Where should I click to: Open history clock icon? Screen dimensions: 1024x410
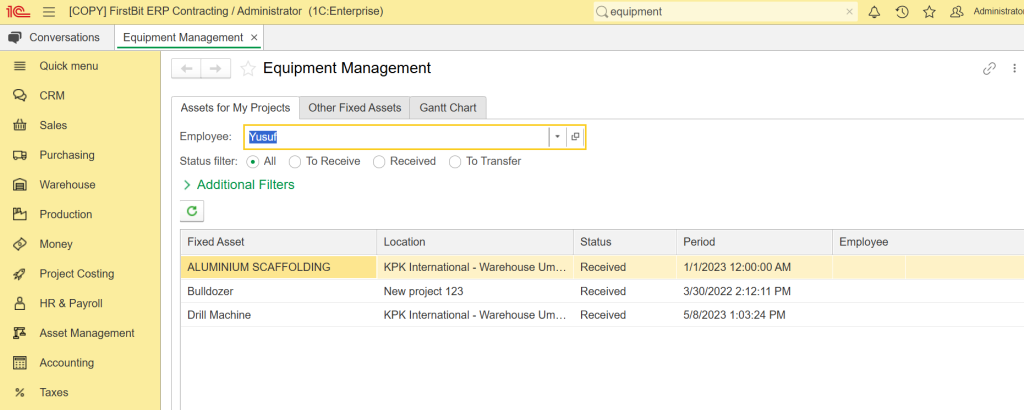(902, 12)
